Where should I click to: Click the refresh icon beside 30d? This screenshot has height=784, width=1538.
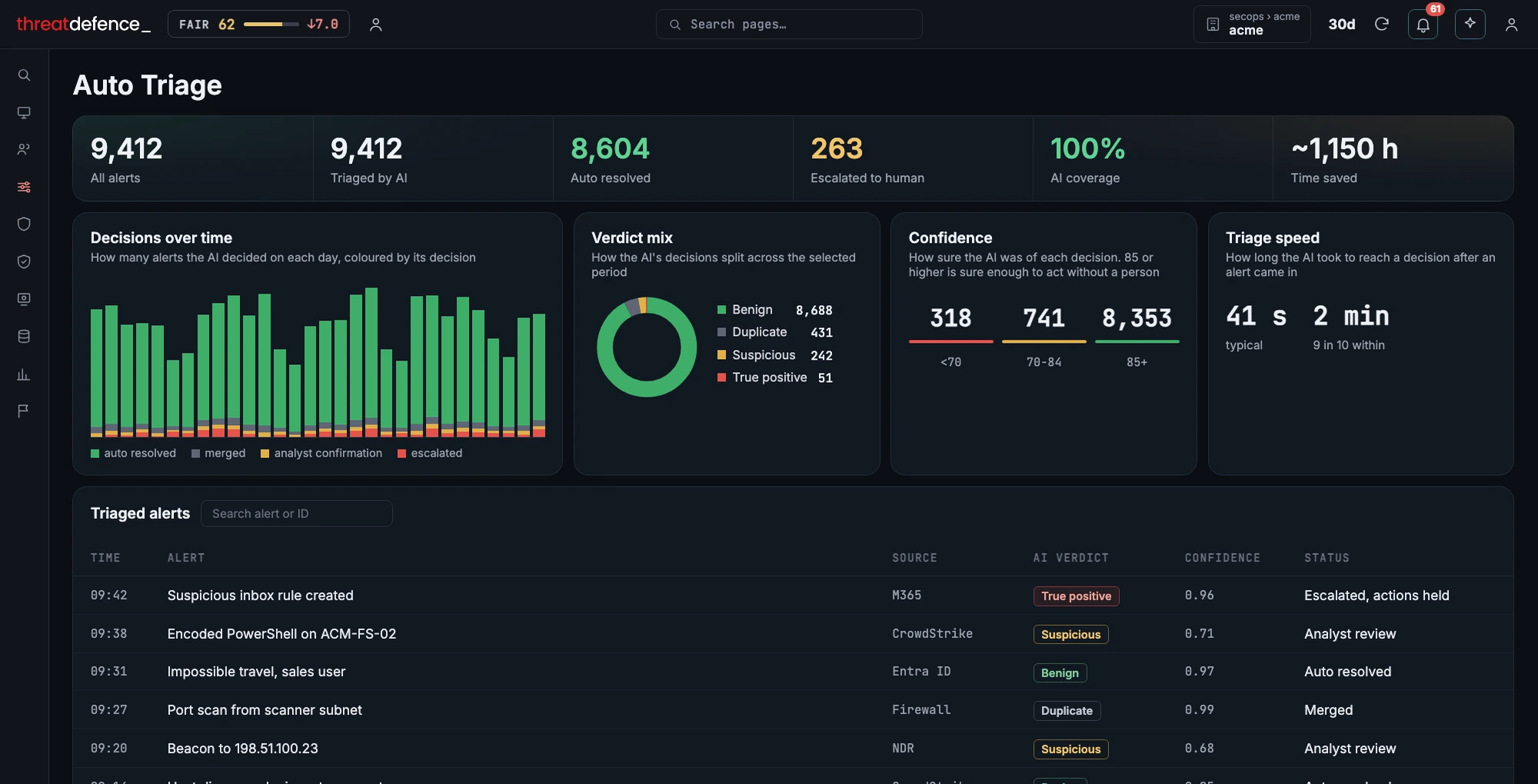[x=1381, y=24]
